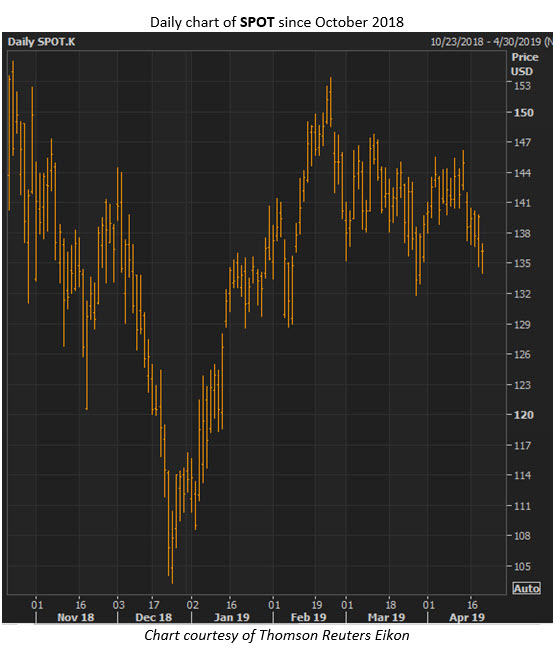The width and height of the screenshot is (556, 650).
Task: Click the 108 price axis label
Action: click(x=522, y=536)
